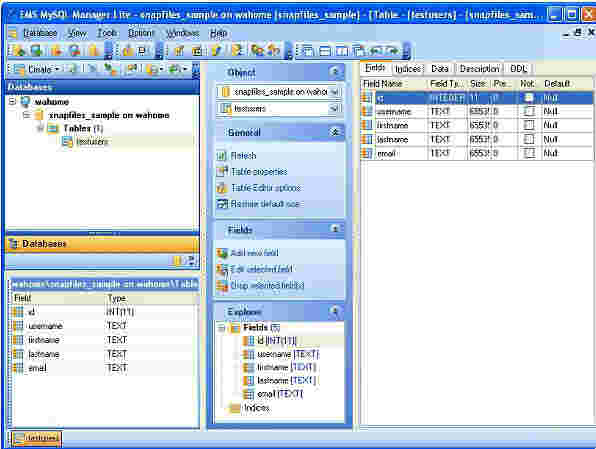Click the pencil SQL editor toolbar icon

click(x=217, y=51)
